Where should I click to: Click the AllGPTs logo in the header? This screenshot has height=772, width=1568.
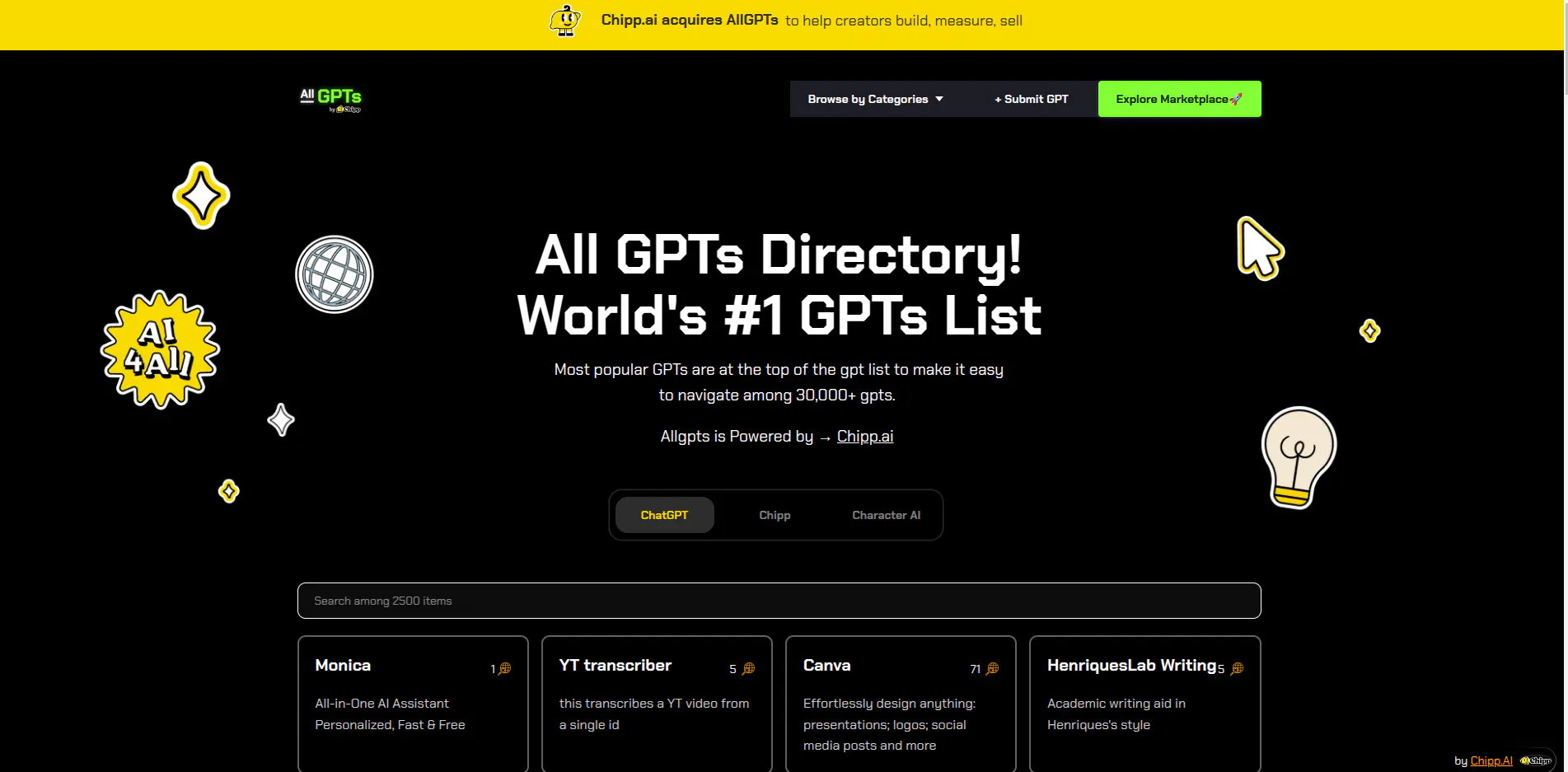coord(330,100)
